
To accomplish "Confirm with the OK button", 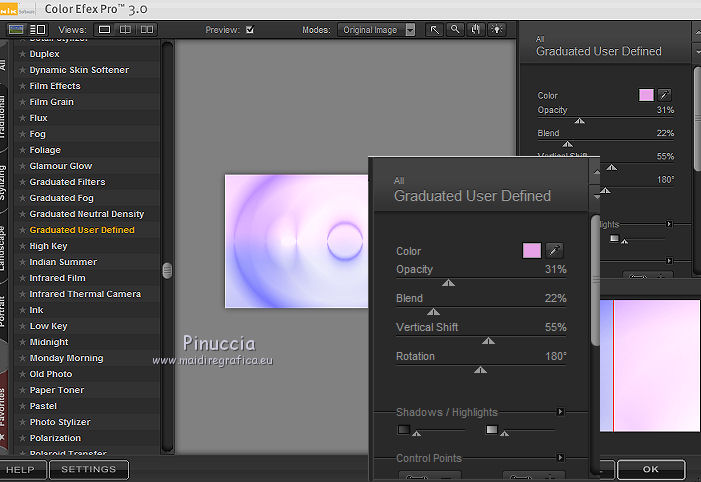I will [651, 469].
